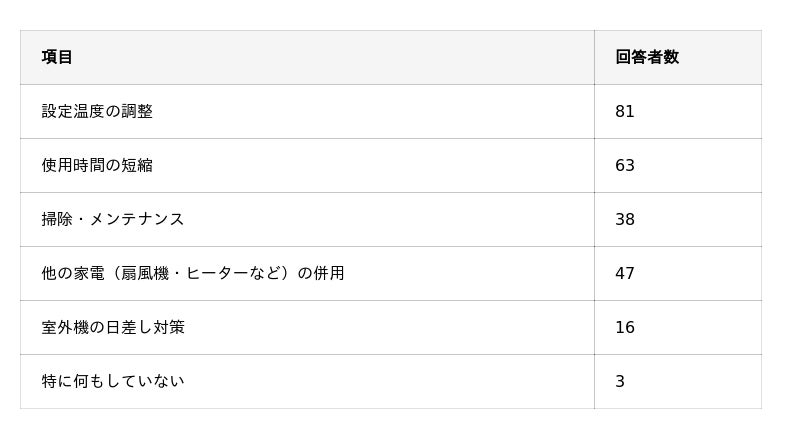Click the word ヒーター in the table
This screenshot has width=800, height=439.
point(217,273)
